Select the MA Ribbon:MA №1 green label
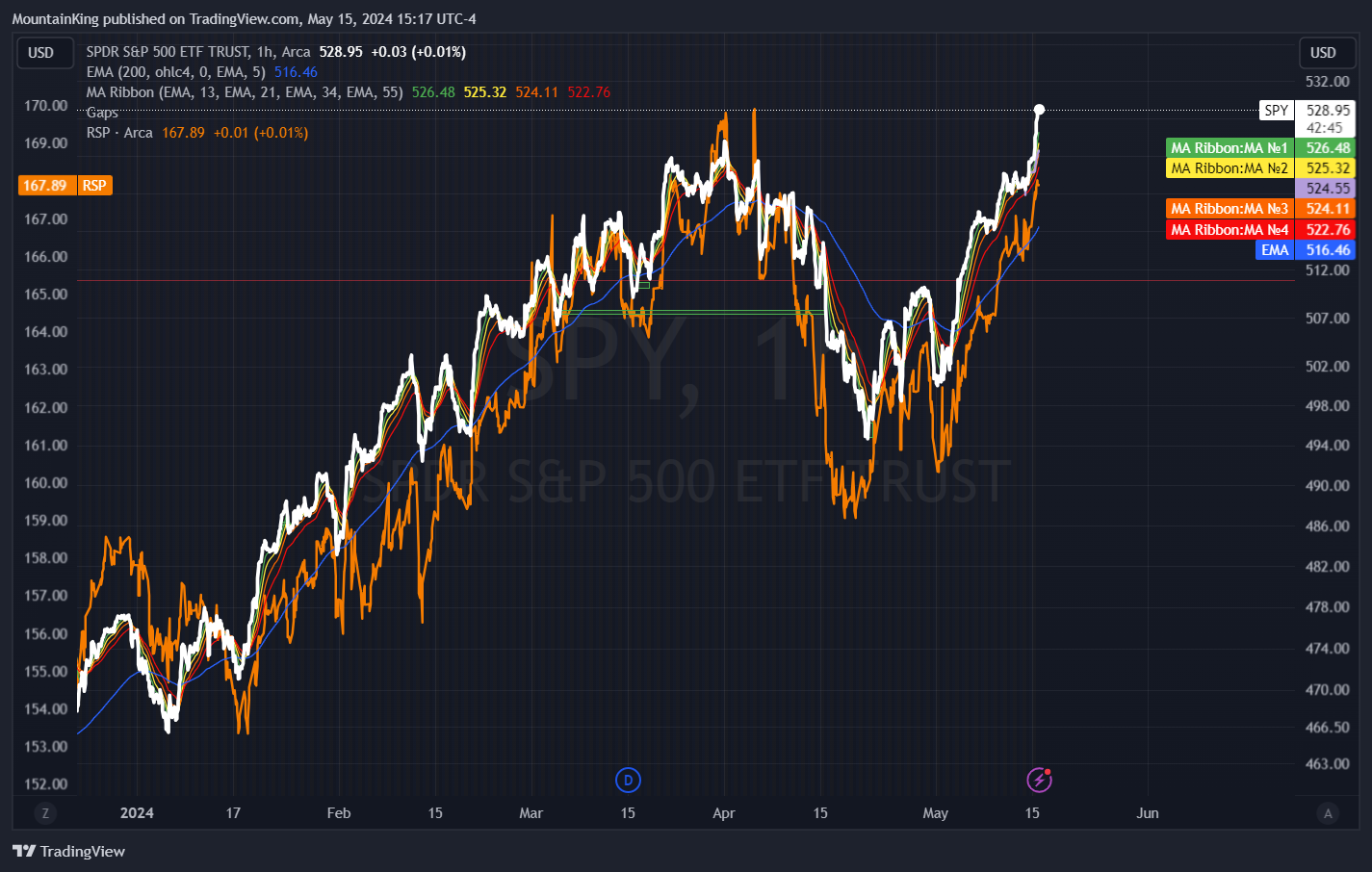 coord(1230,148)
